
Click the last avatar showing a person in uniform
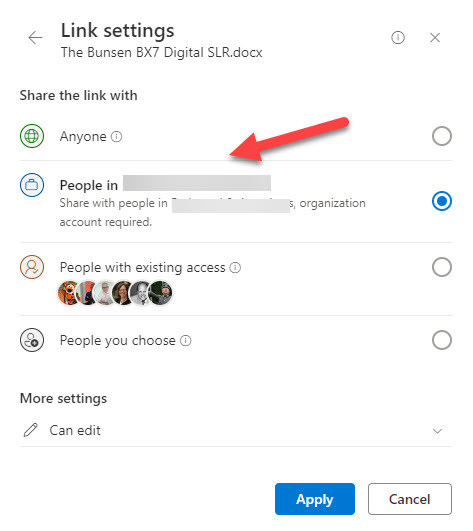coord(161,293)
